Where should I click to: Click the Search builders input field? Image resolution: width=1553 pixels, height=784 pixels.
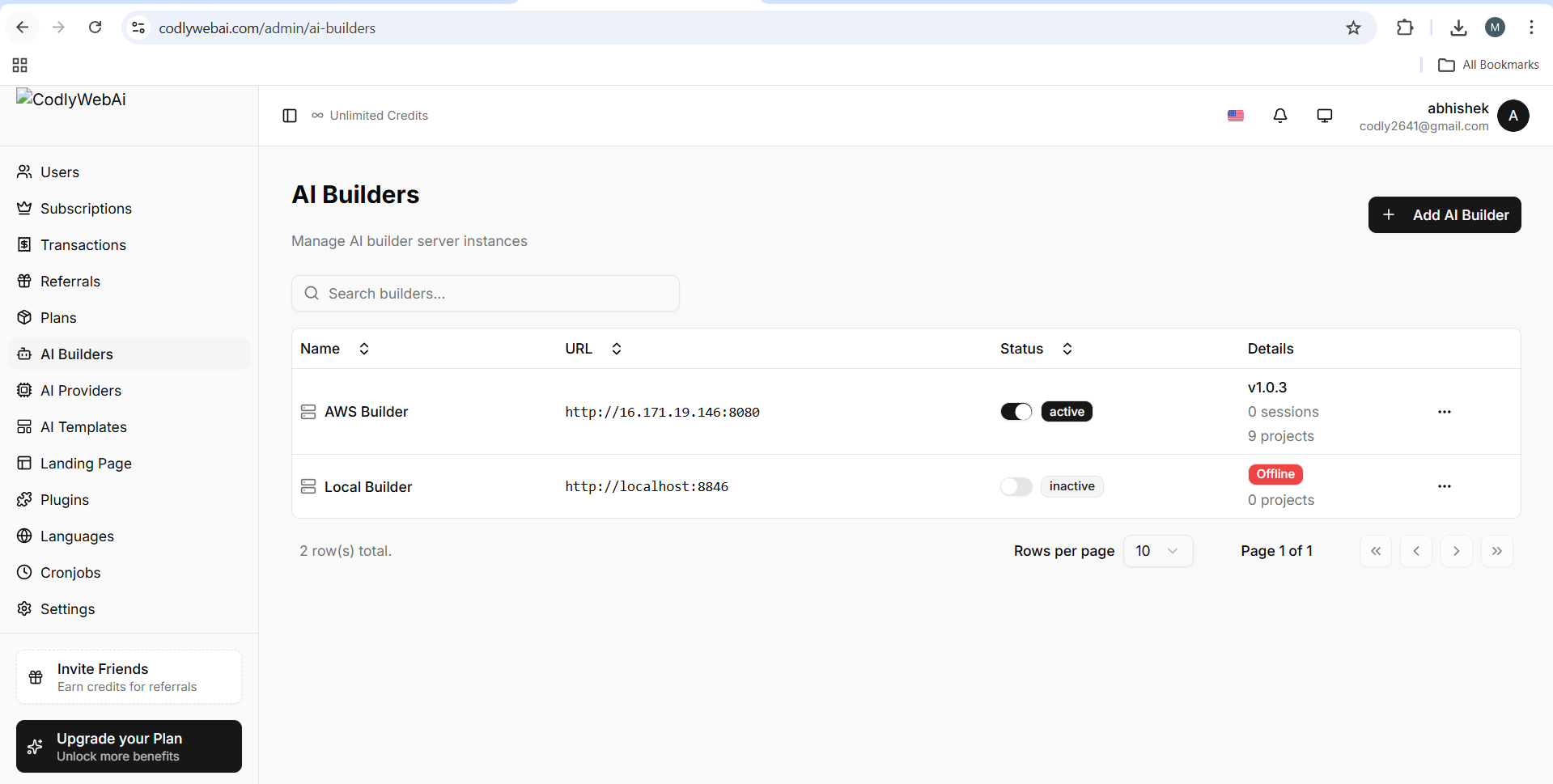point(486,294)
